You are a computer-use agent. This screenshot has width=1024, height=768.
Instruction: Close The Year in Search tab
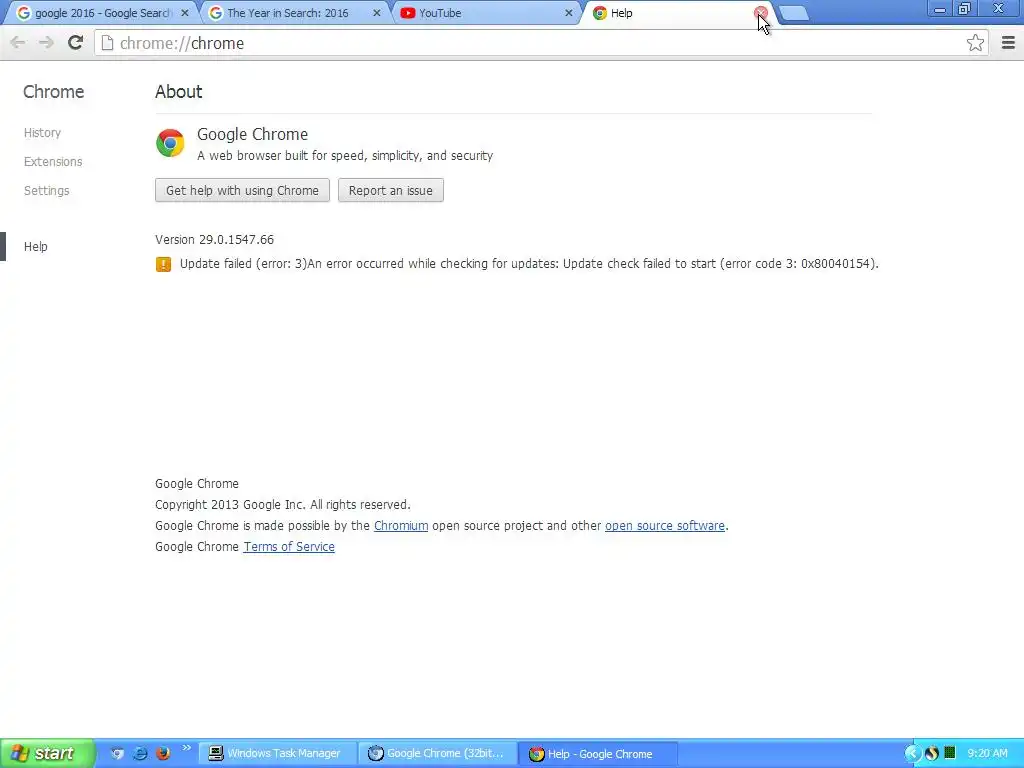click(377, 13)
